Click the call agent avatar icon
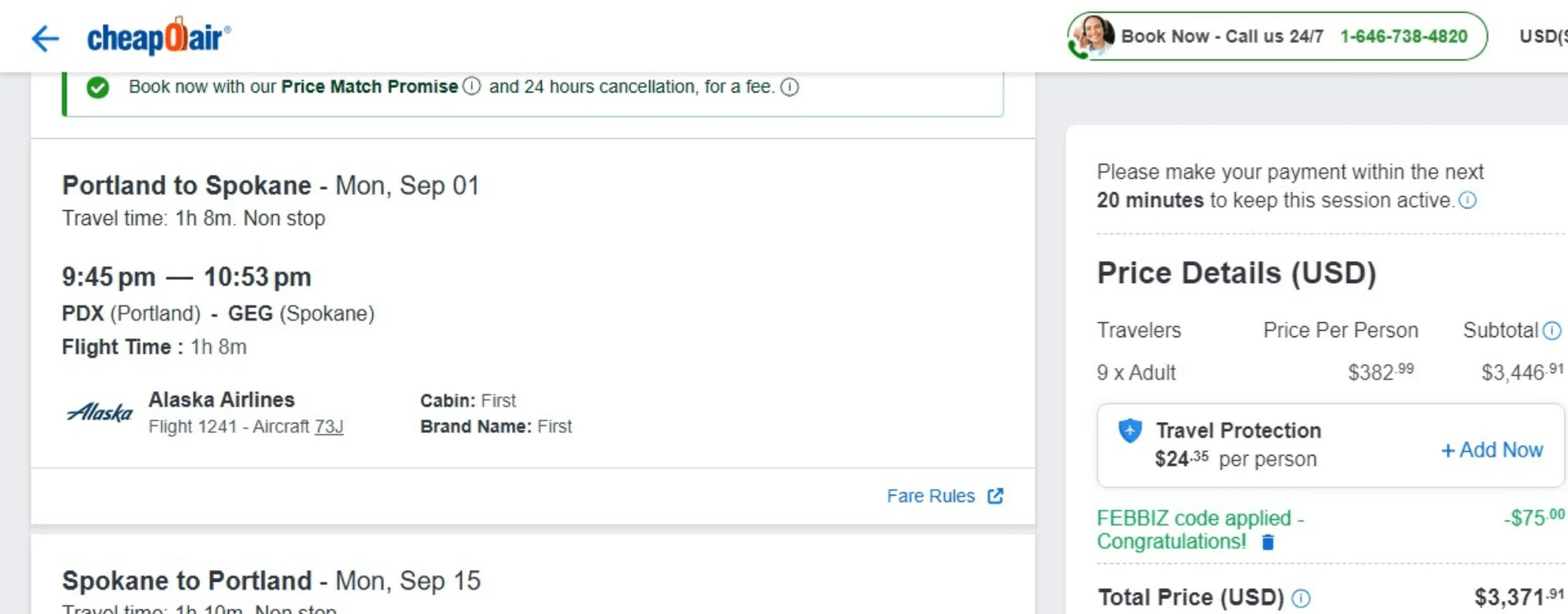The width and height of the screenshot is (1568, 614). (1093, 36)
